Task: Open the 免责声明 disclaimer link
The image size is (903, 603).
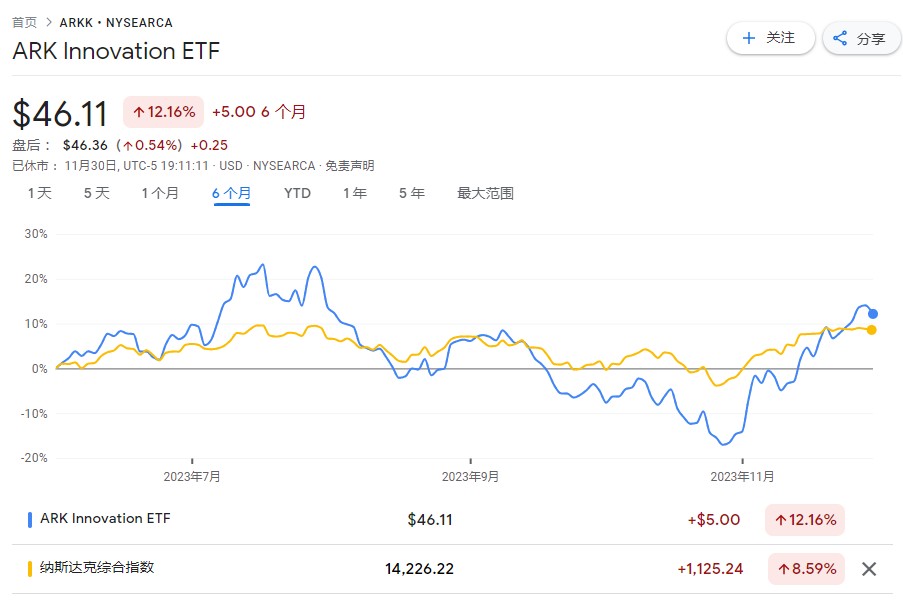Action: (x=351, y=165)
